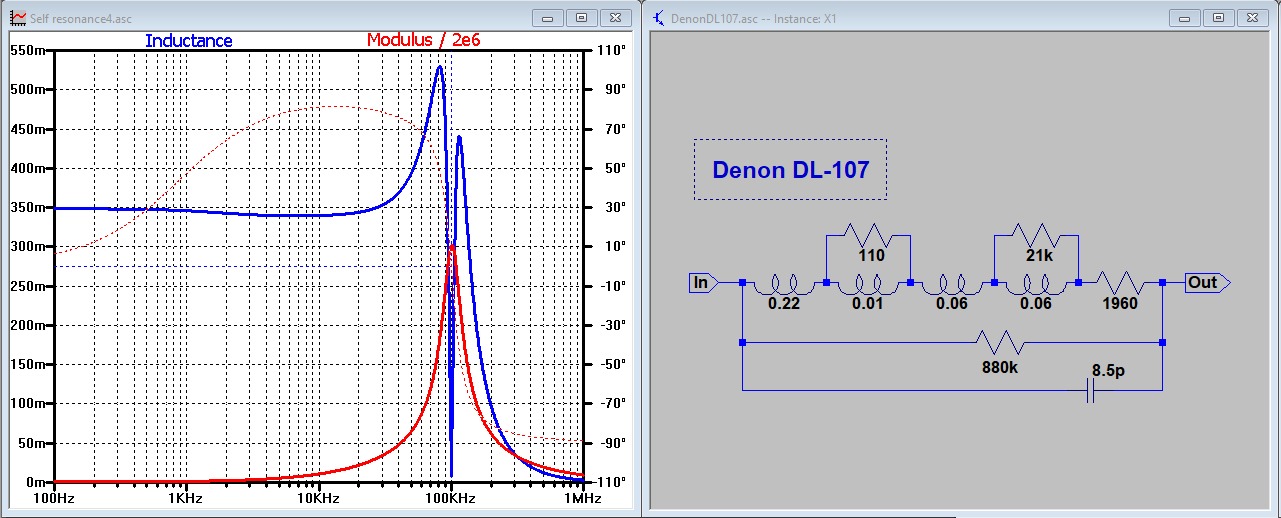Click the 110° right axis label
The height and width of the screenshot is (518, 1281).
tap(613, 50)
